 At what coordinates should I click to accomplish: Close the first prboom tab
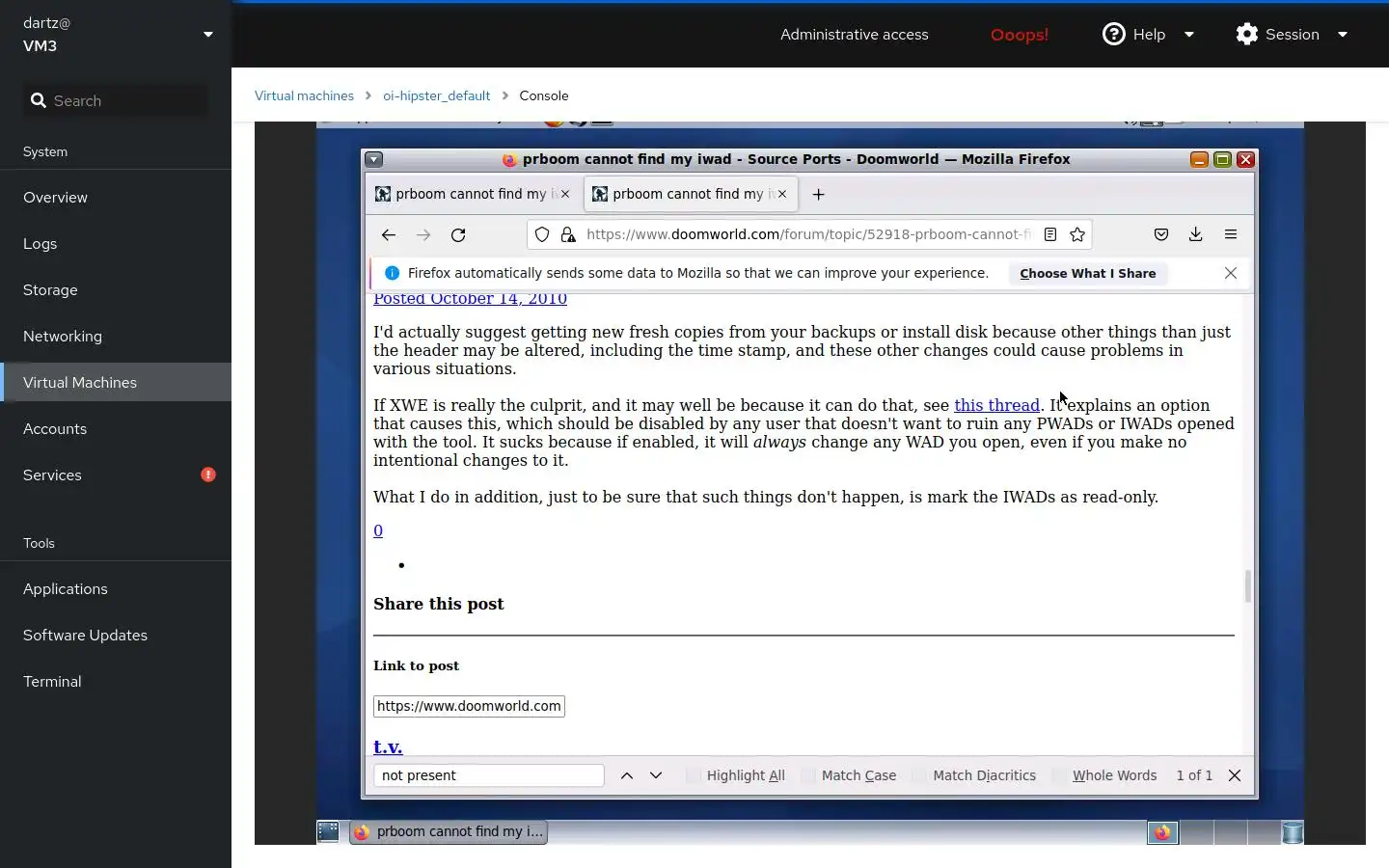coord(565,194)
